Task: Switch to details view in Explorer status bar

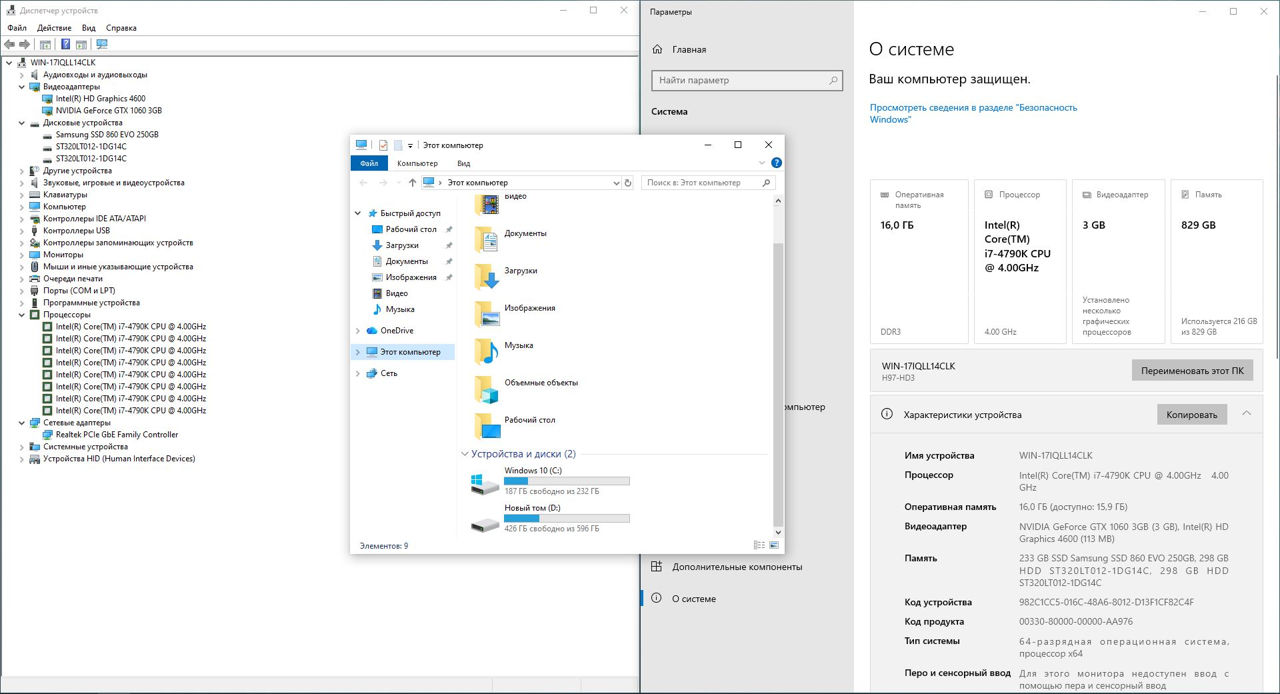Action: tap(759, 545)
